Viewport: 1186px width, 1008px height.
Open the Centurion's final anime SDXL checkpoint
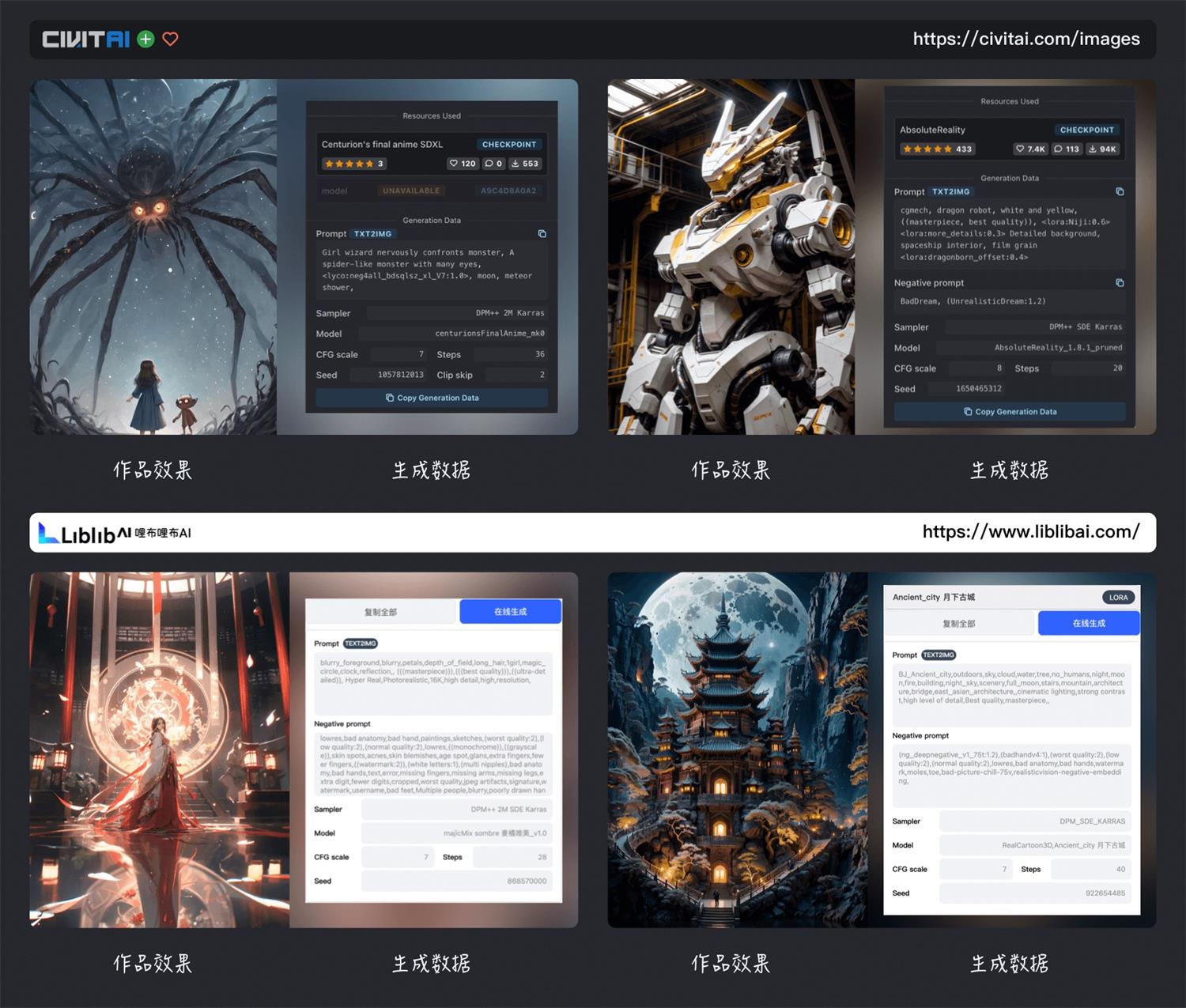[382, 145]
